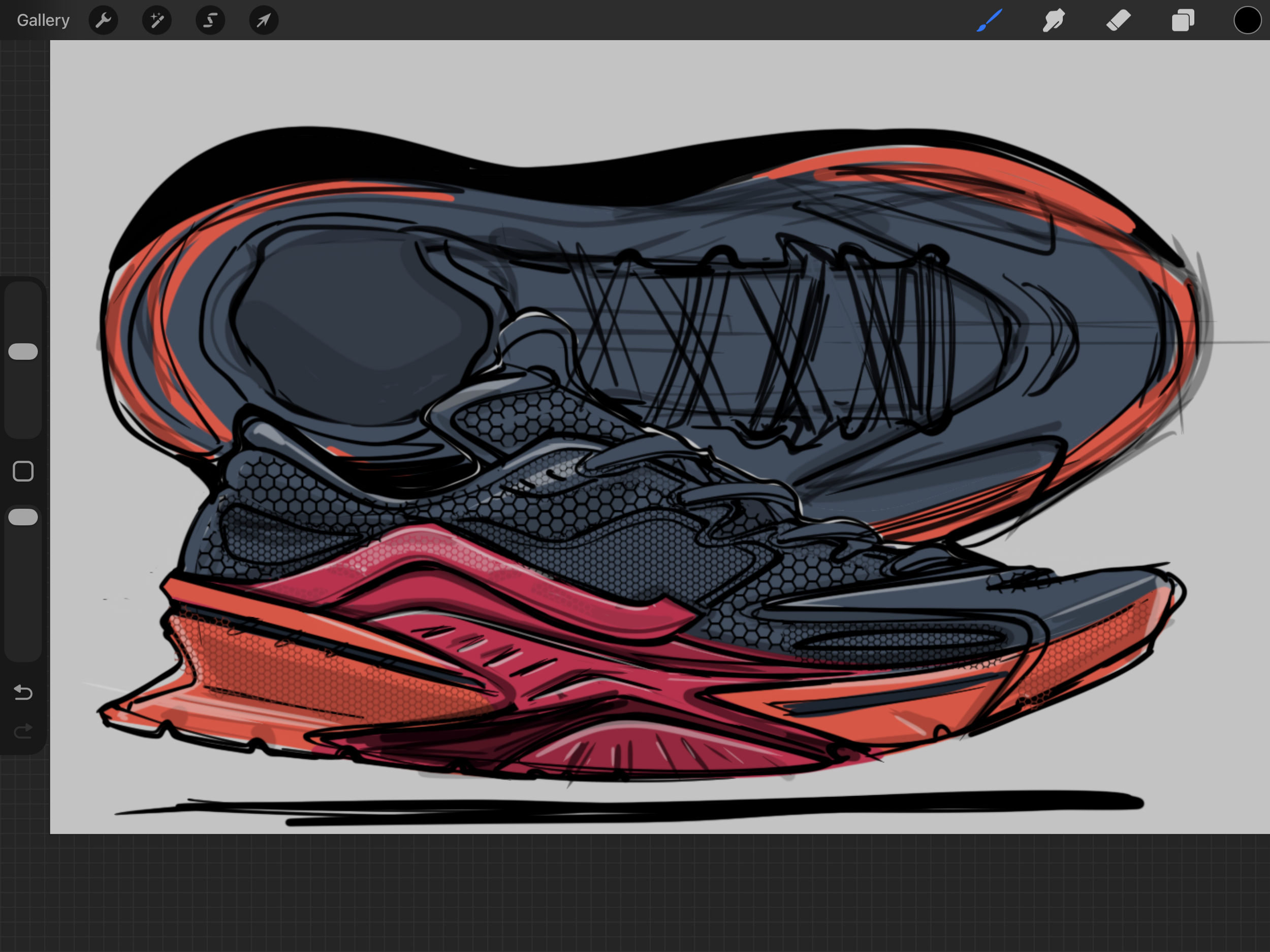Select the Brush tool
1270x952 pixels.
click(x=989, y=21)
